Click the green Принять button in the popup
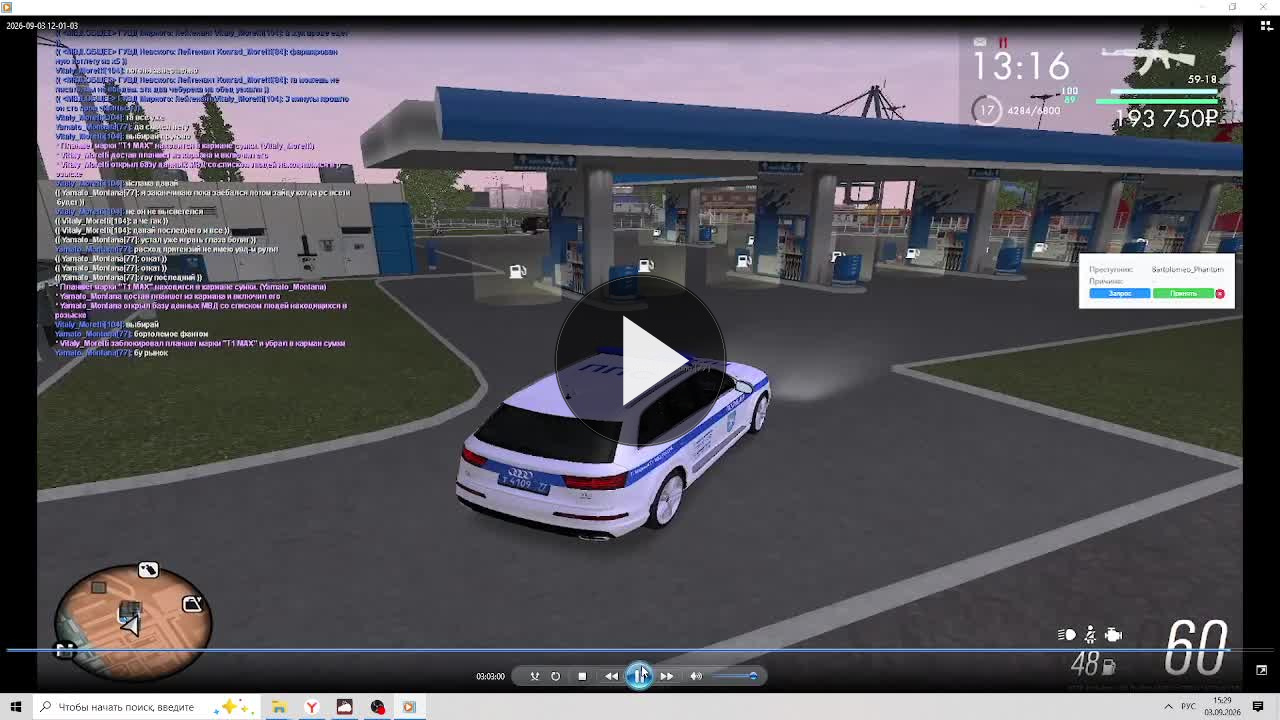The image size is (1280, 720). (1183, 293)
